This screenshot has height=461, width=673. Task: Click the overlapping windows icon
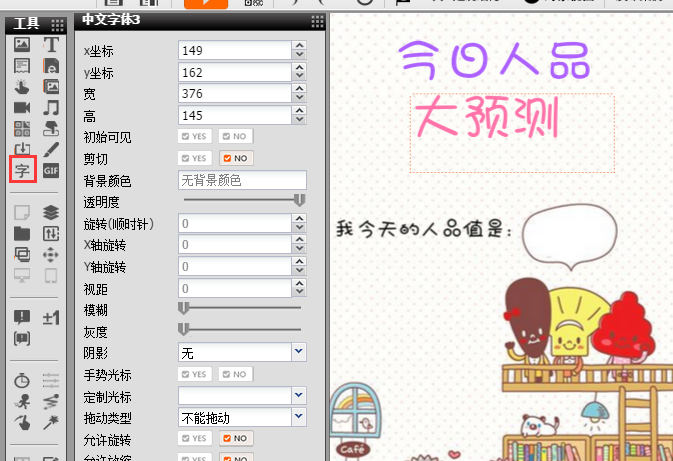coord(22,255)
